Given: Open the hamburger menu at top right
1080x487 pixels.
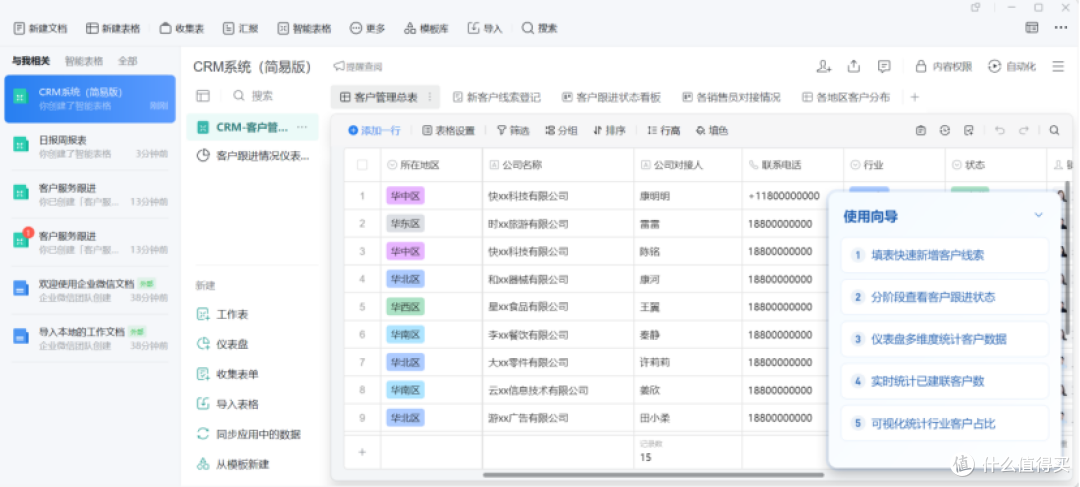Looking at the screenshot, I should [x=1059, y=67].
